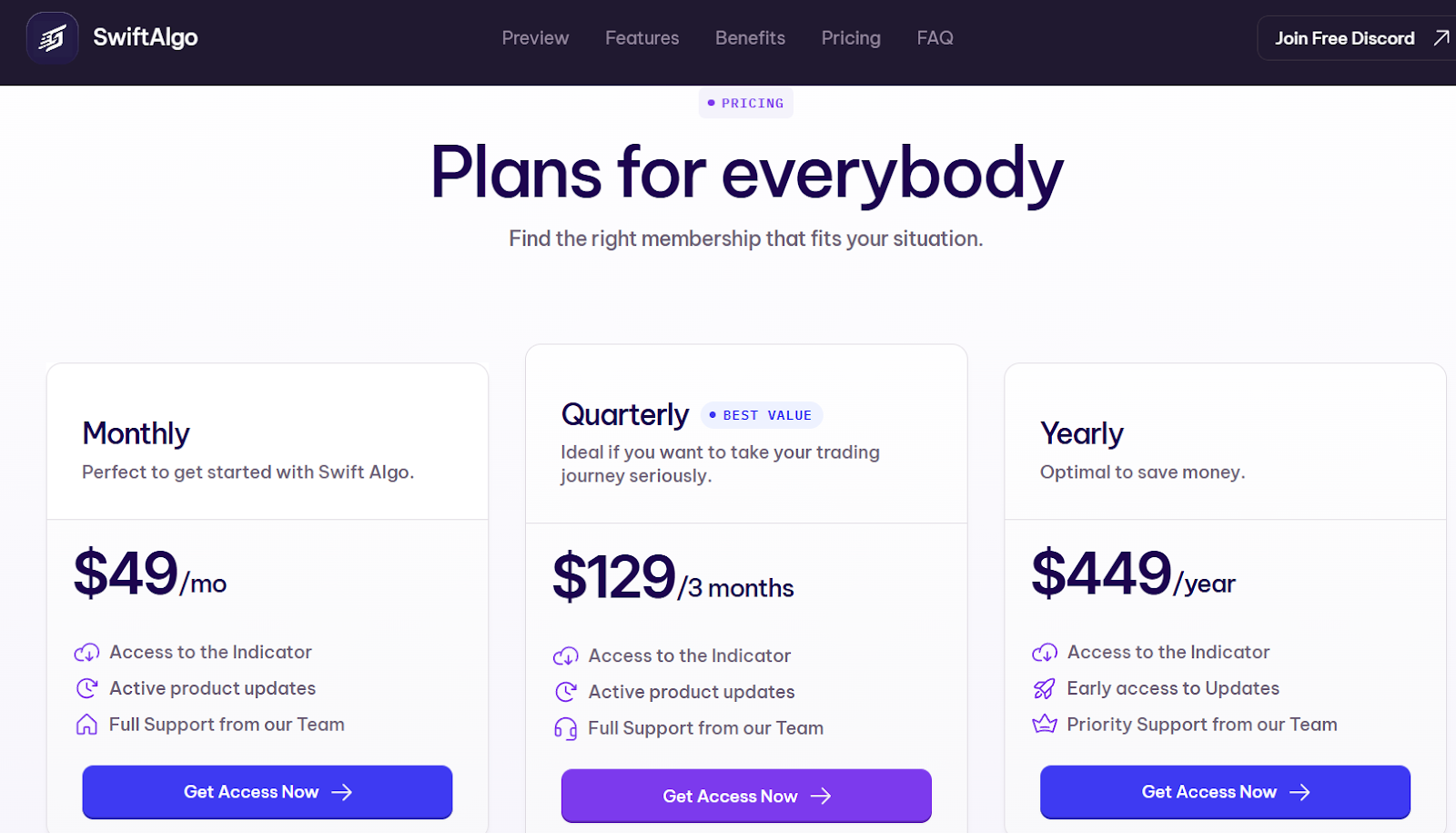The width and height of the screenshot is (1456, 833).
Task: Click the BEST VALUE badge on Quarterly
Action: click(762, 415)
